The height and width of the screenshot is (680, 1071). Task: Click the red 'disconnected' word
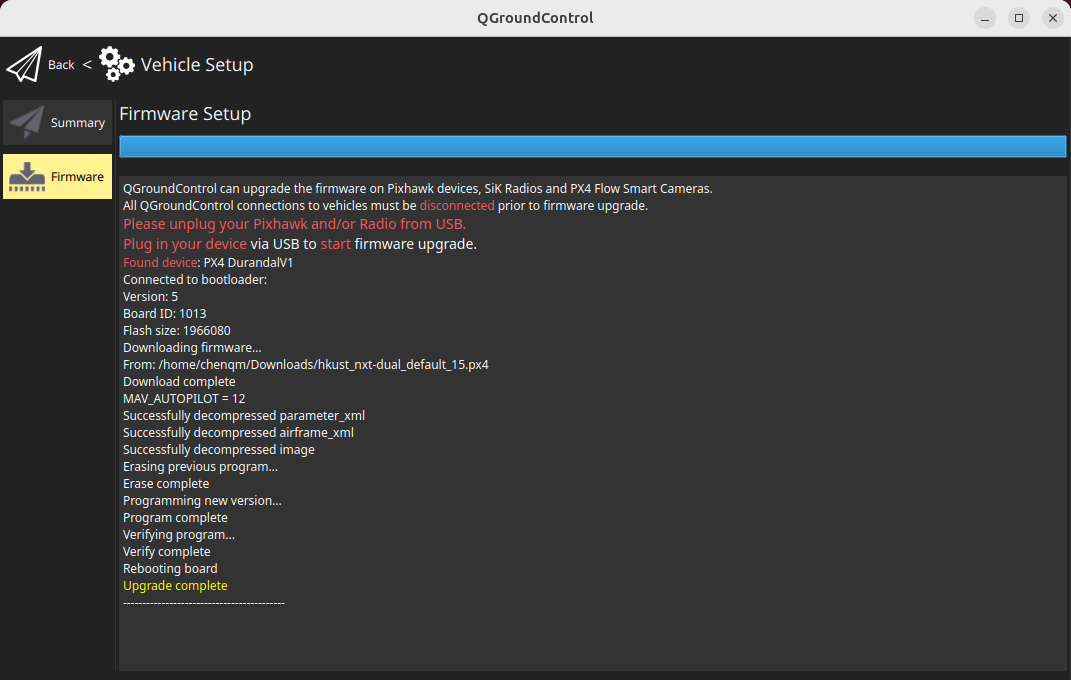[456, 206]
